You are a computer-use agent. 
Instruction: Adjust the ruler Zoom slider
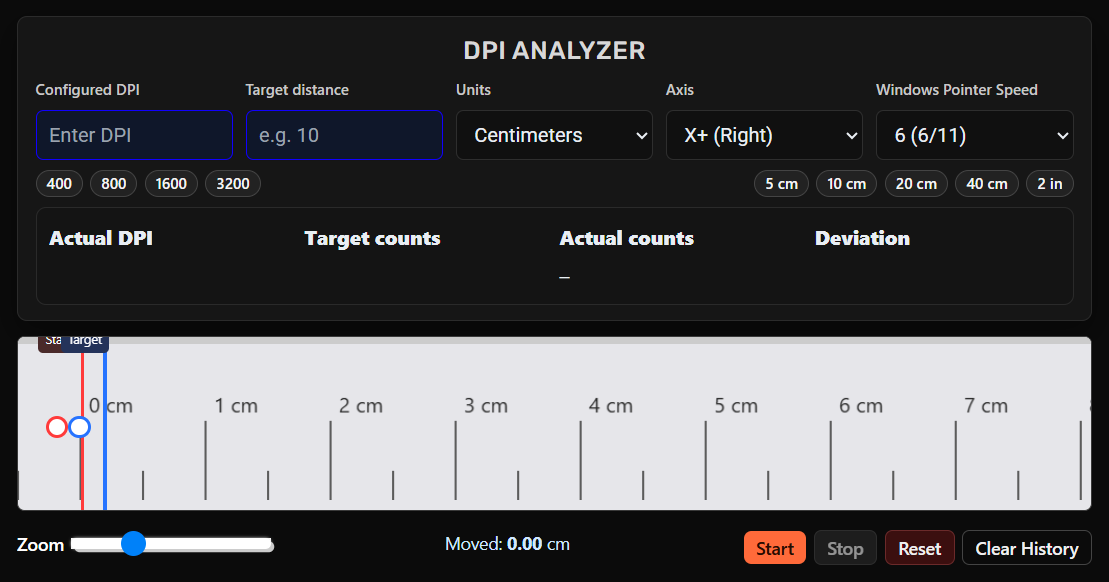click(133, 544)
